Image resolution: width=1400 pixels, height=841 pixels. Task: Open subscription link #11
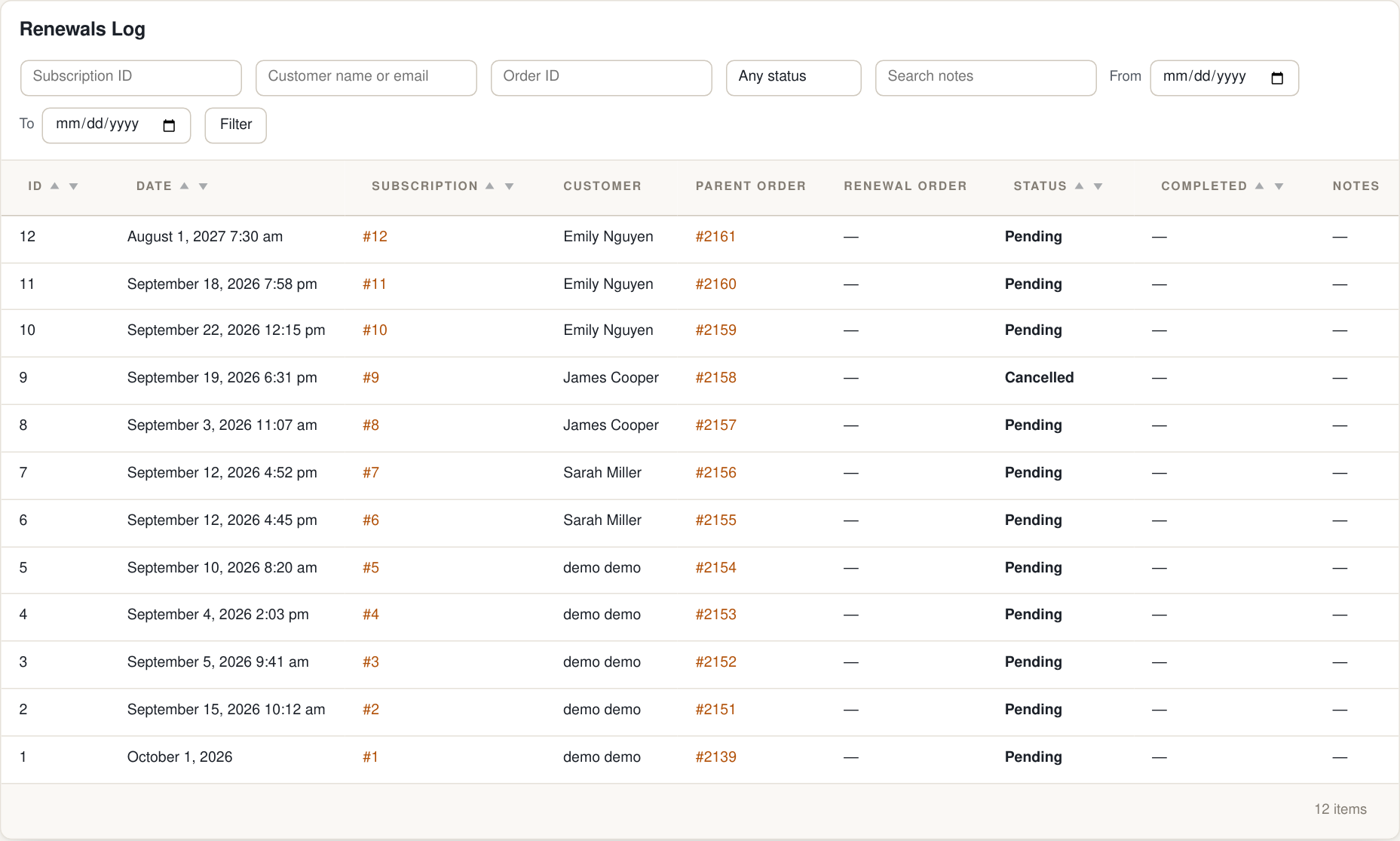tap(374, 284)
